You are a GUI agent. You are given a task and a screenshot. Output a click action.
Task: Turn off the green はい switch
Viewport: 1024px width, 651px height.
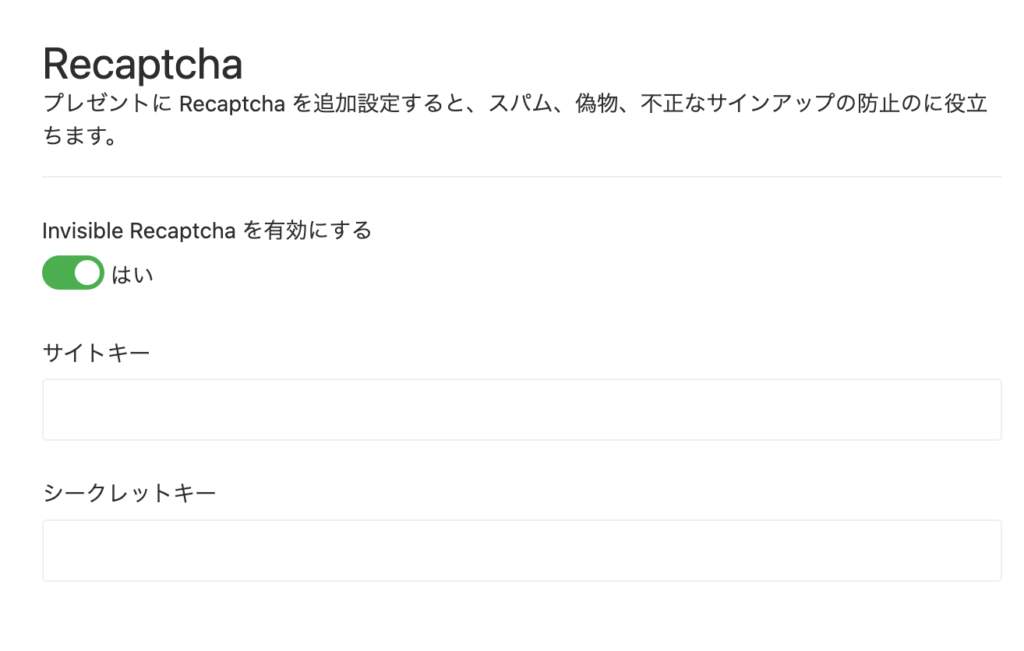click(73, 273)
